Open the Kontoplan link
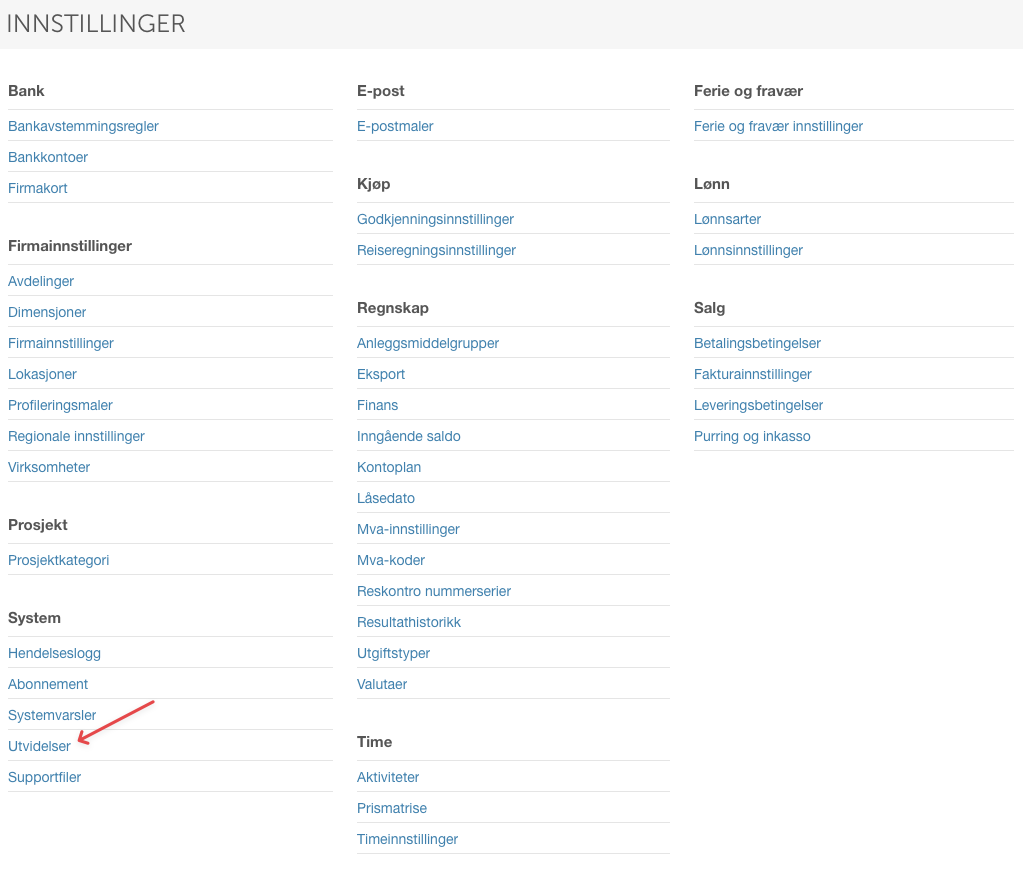Screen dimensions: 1023x881 click(389, 467)
